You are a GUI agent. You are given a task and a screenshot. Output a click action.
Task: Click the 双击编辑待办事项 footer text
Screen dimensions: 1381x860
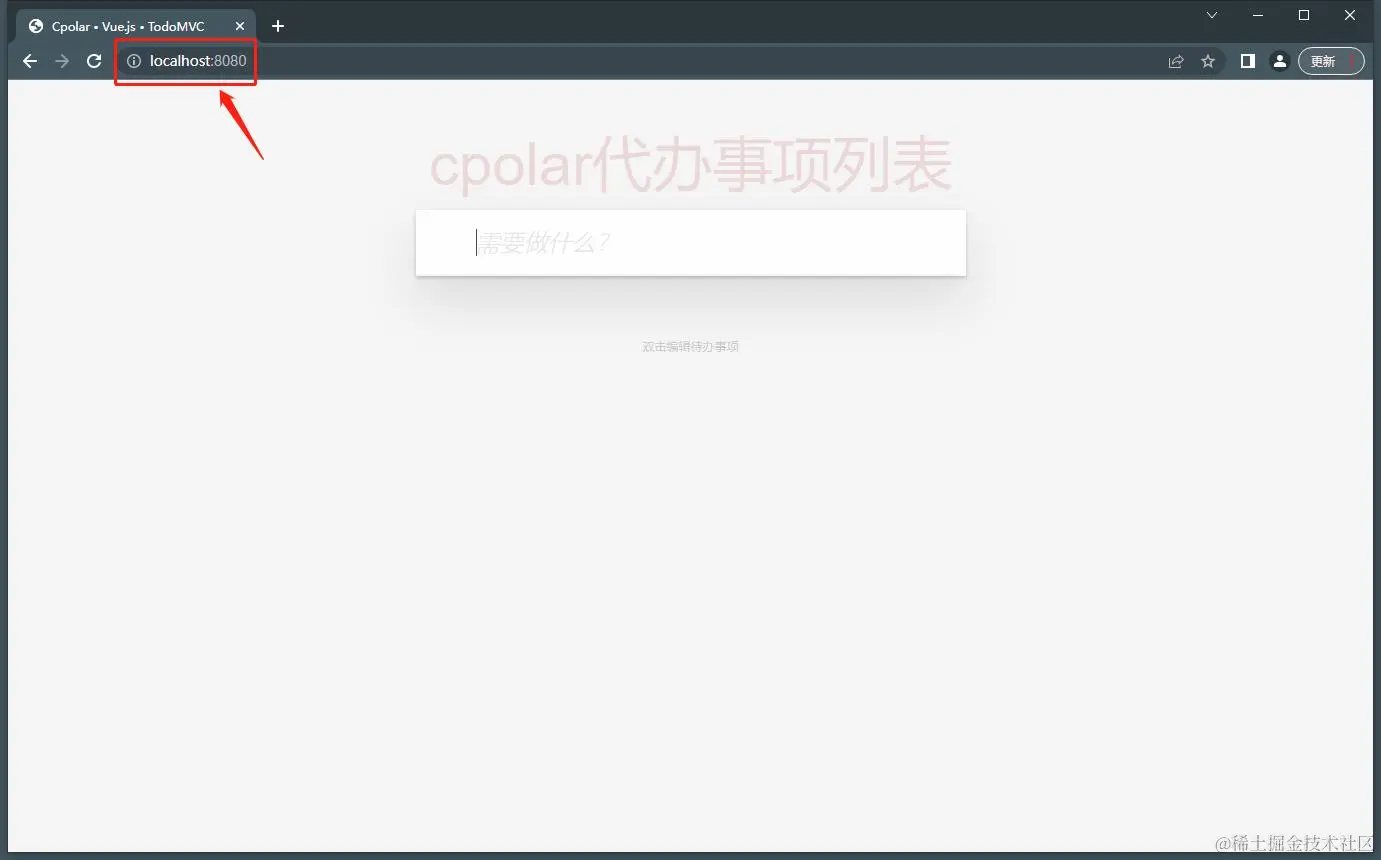tap(691, 347)
